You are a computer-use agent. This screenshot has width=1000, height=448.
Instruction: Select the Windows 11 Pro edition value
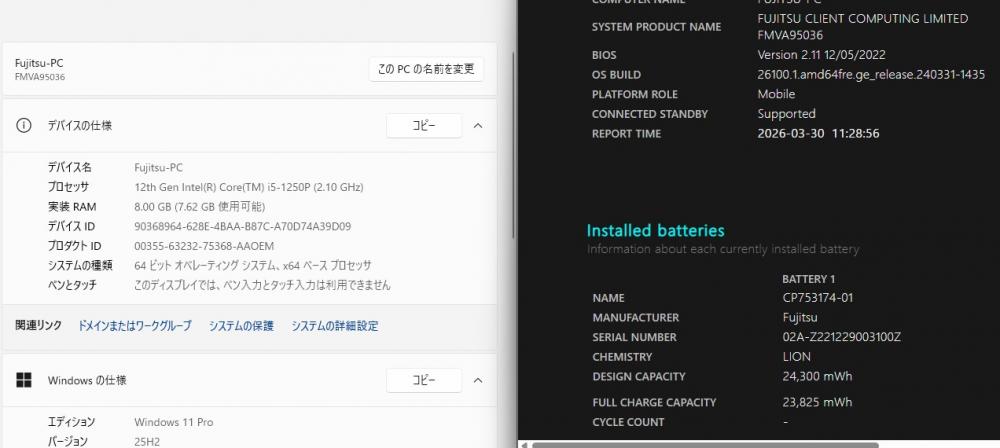click(x=173, y=422)
